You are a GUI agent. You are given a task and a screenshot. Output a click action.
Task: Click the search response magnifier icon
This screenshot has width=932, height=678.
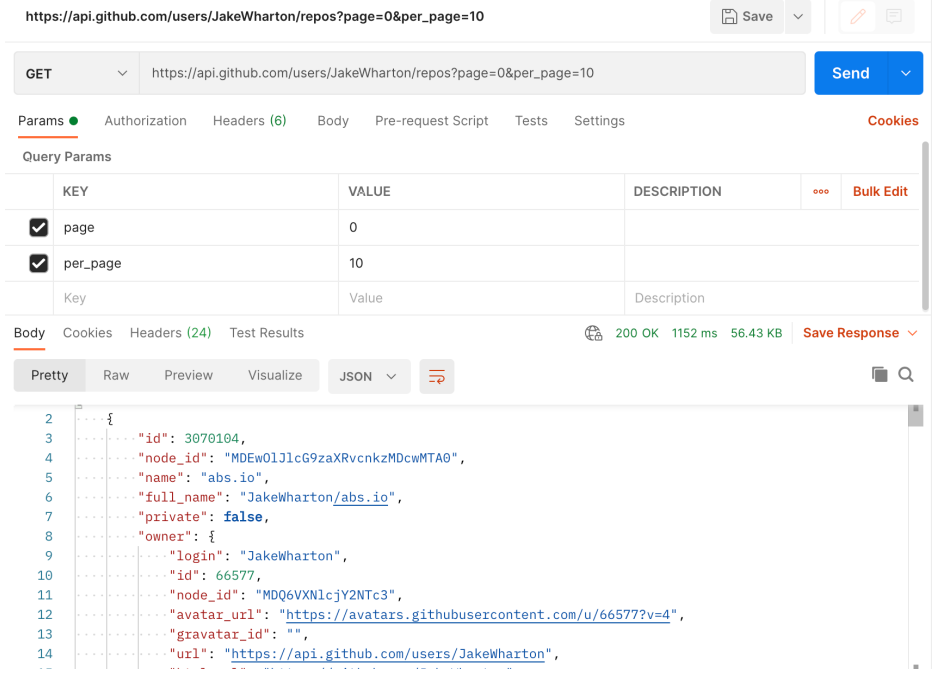(x=906, y=374)
